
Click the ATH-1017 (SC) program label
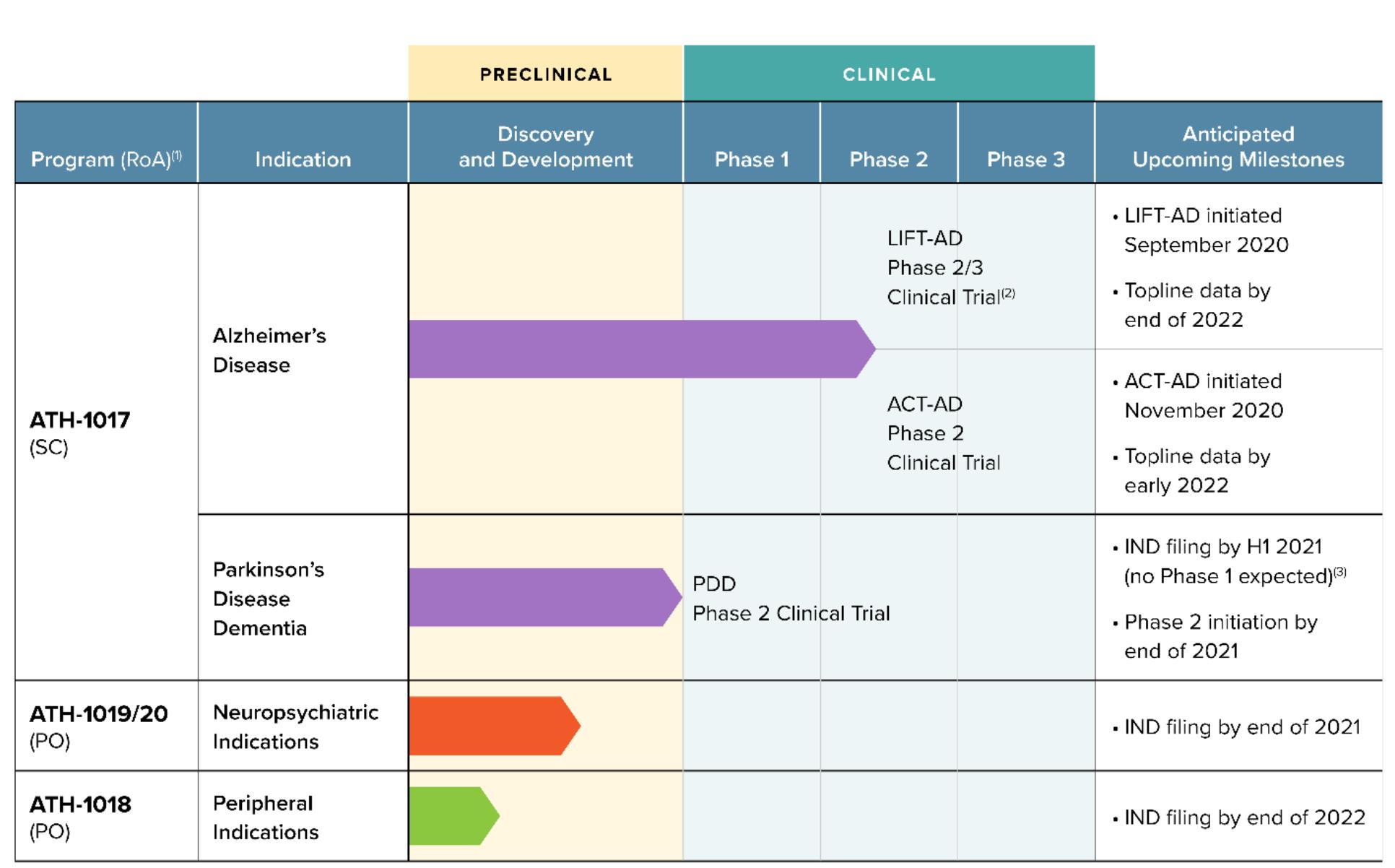coord(79,433)
